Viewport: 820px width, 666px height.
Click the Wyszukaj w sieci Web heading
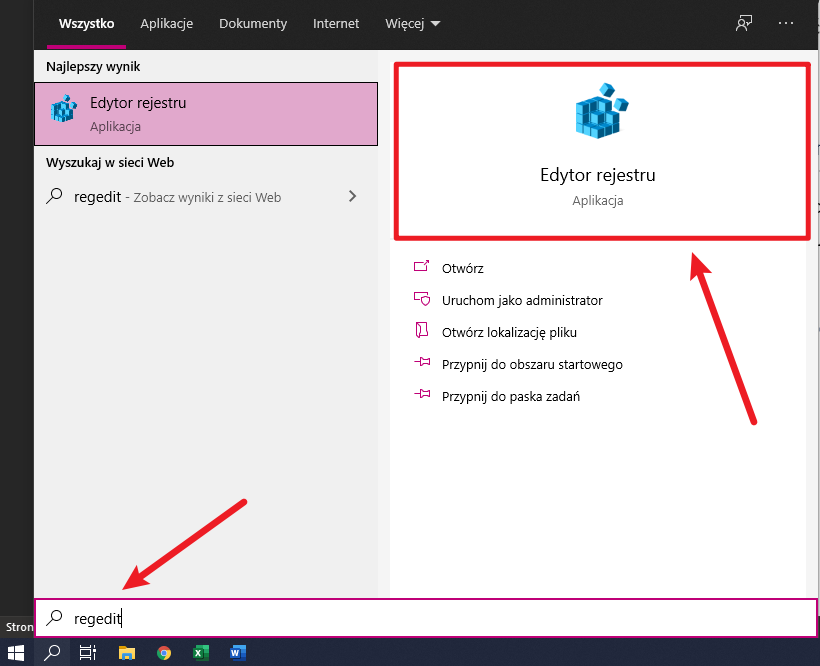(110, 163)
